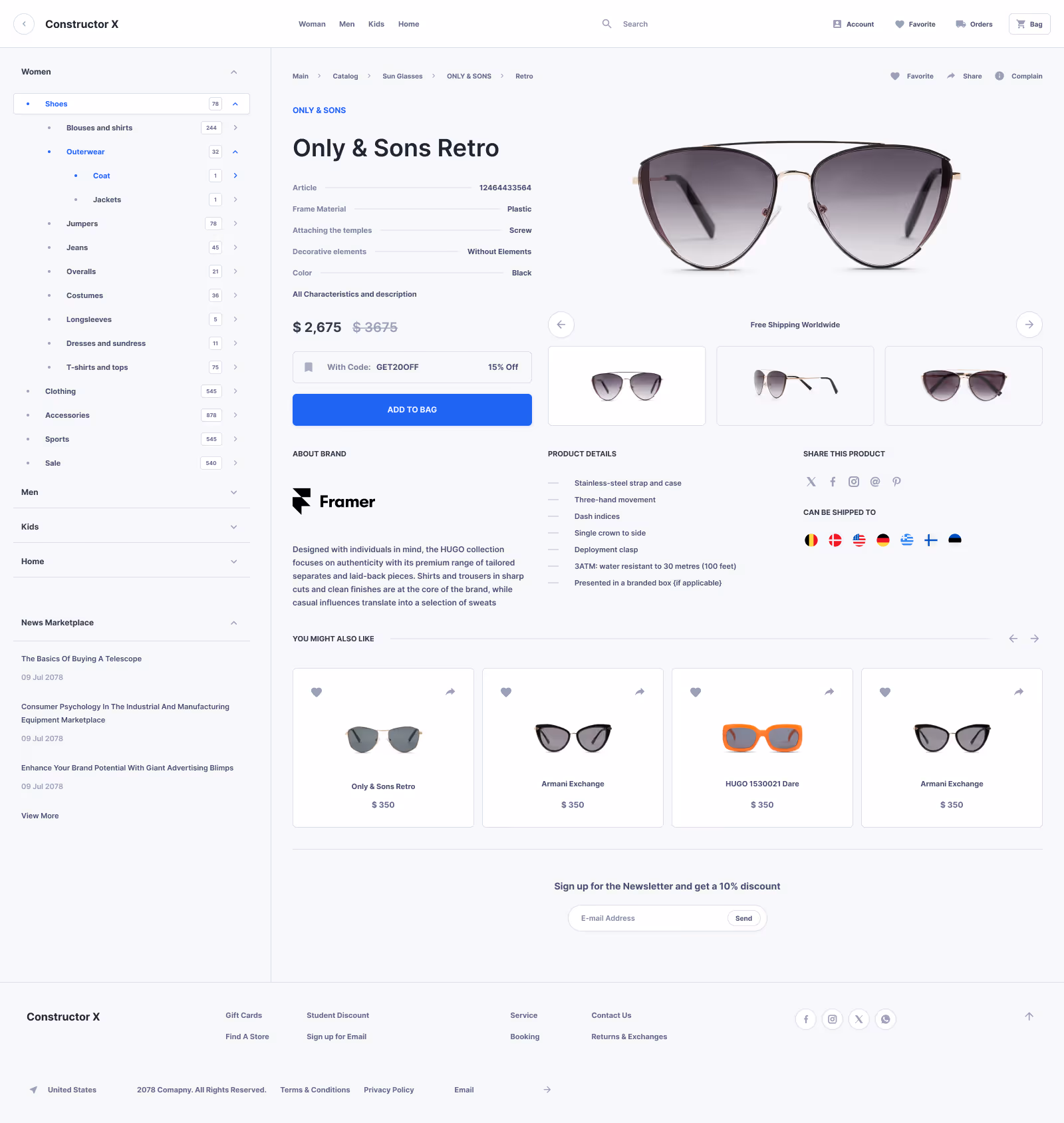Go to Catalog breadcrumb
This screenshot has width=1064, height=1123.
345,76
